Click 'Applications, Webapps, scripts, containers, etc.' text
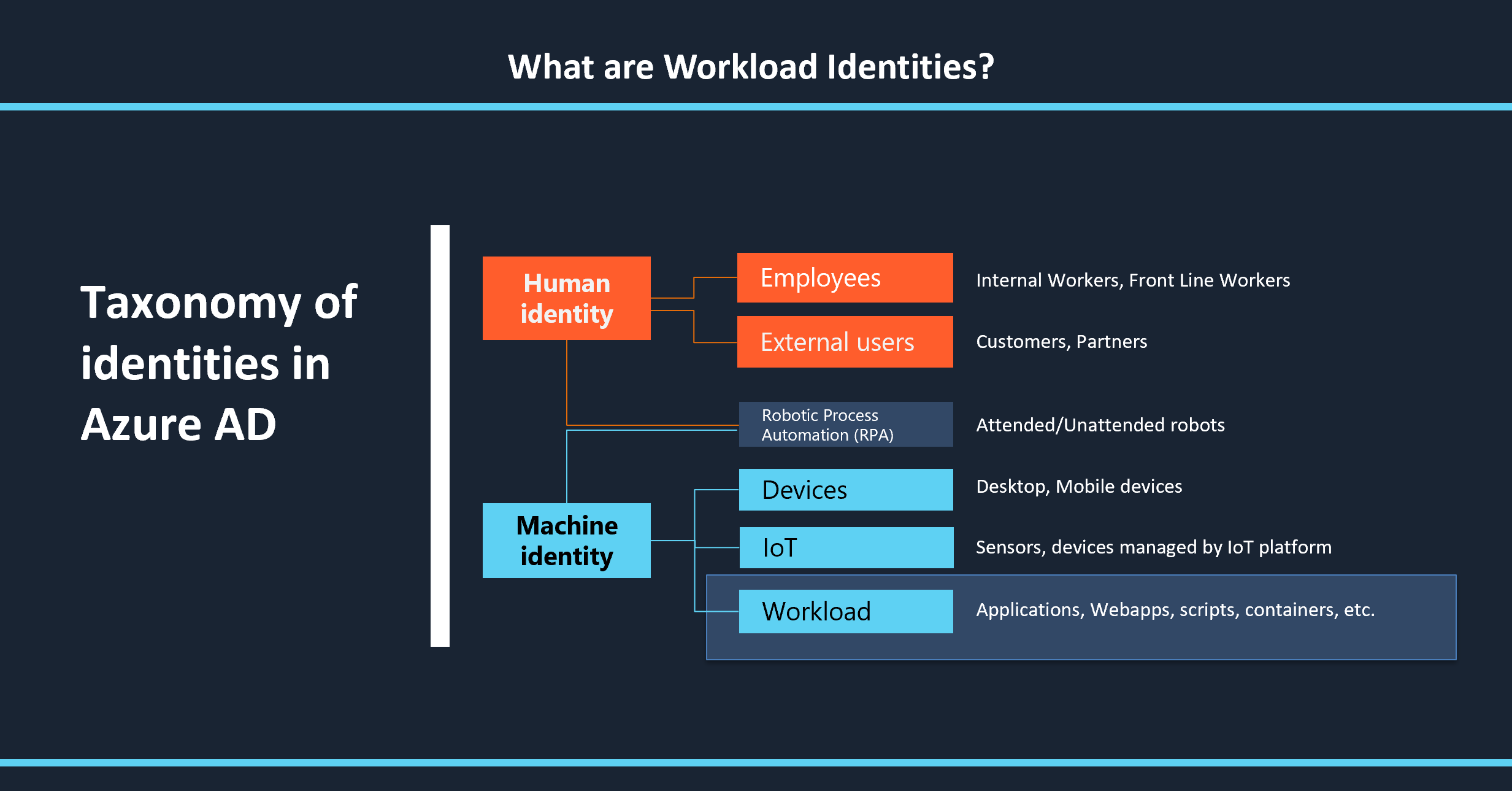Viewport: 1512px width, 791px height. click(x=1175, y=610)
